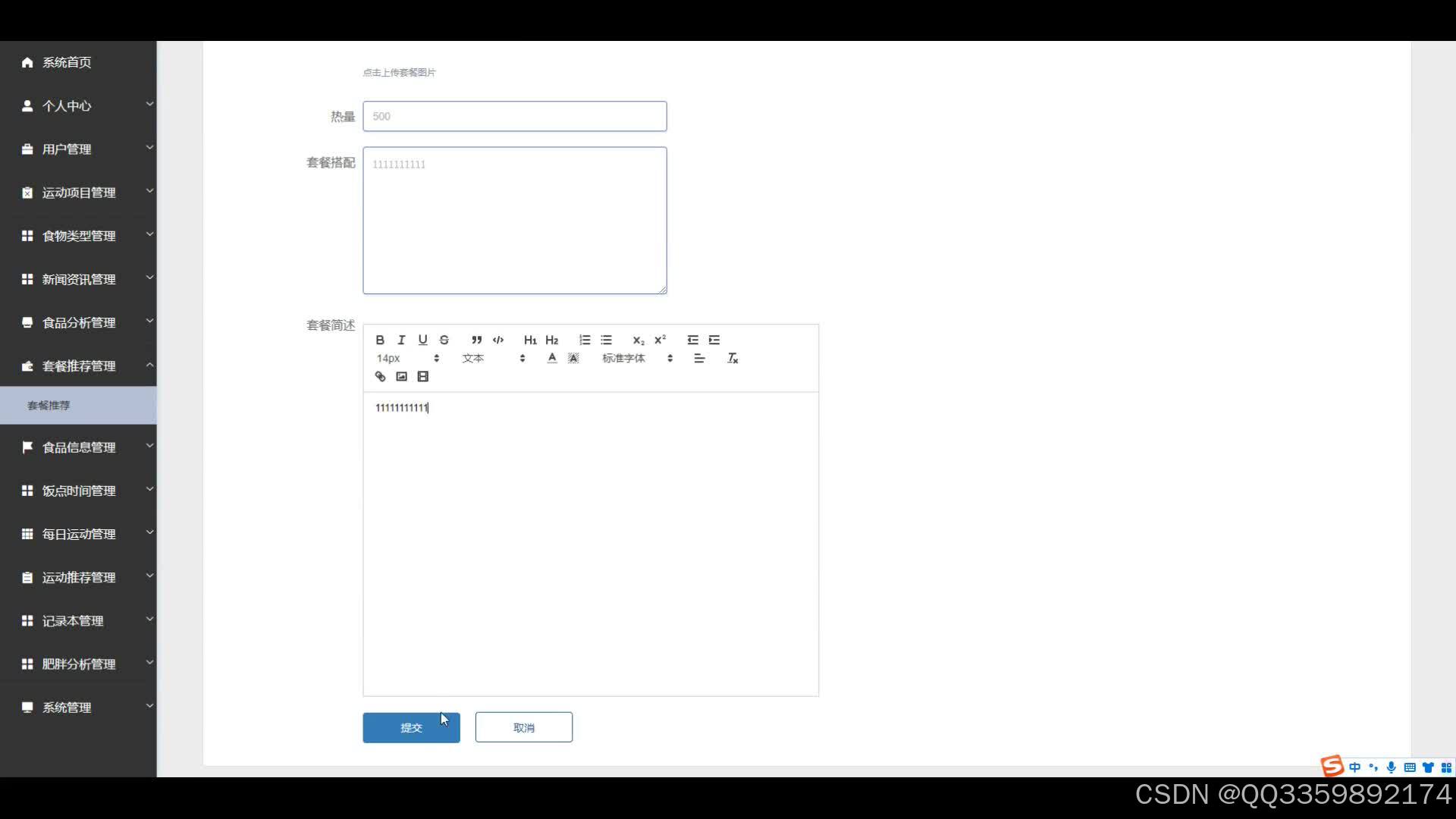Go to 系统首页 in the sidebar
Image resolution: width=1456 pixels, height=819 pixels.
click(78, 62)
